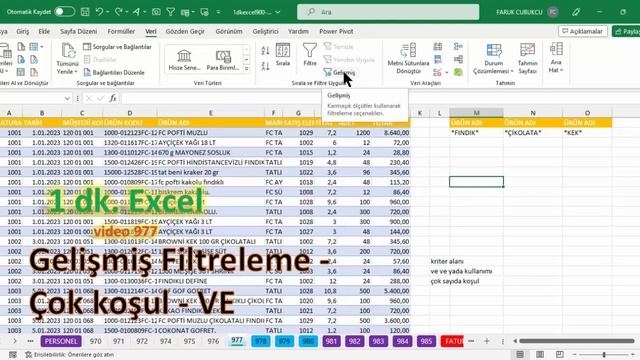The width and height of the screenshot is (640, 360).
Task: Click the green data model icon
Action: [x=458, y=72]
